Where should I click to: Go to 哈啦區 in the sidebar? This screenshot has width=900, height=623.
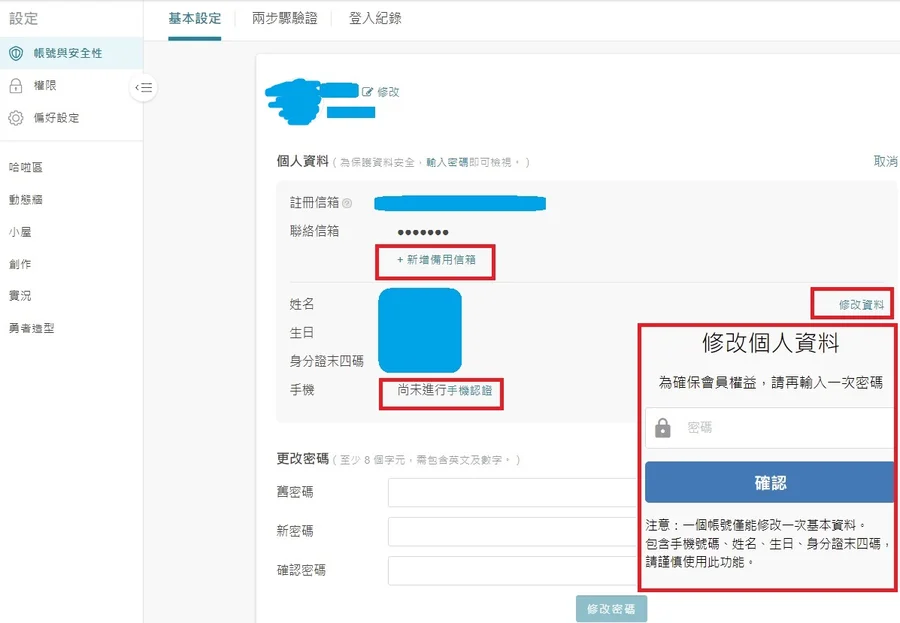point(26,168)
